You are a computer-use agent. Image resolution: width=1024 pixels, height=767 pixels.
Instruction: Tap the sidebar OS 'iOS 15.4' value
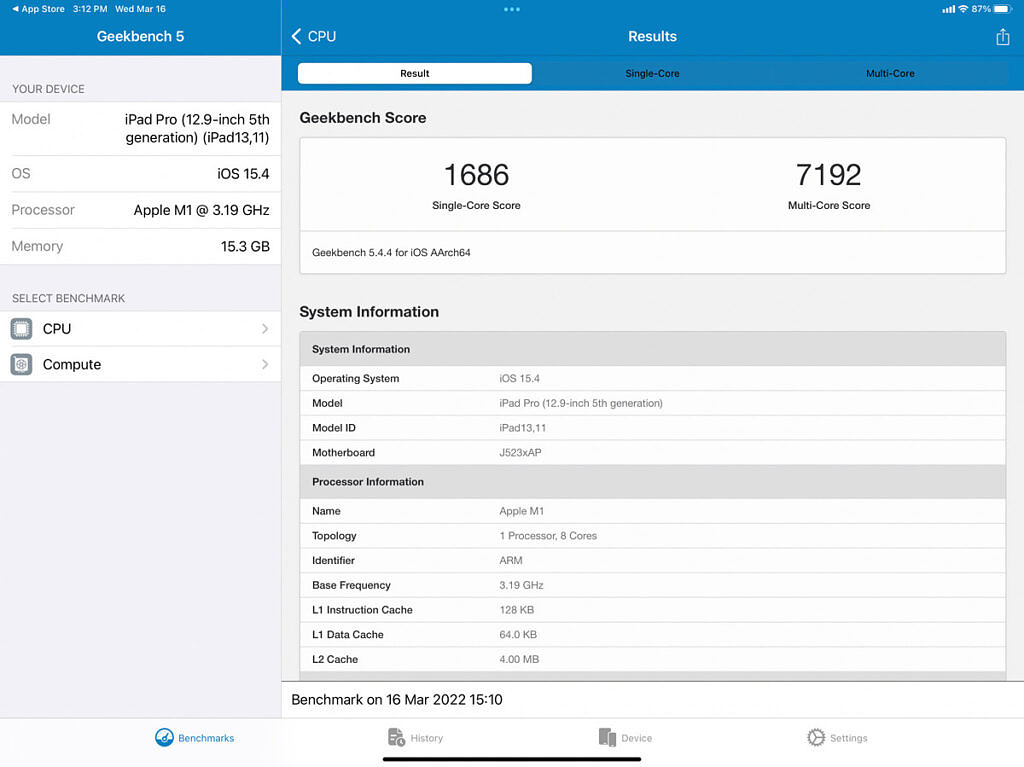point(243,174)
